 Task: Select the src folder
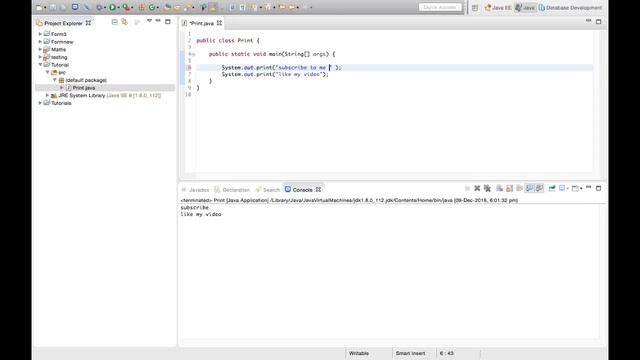[x=62, y=72]
